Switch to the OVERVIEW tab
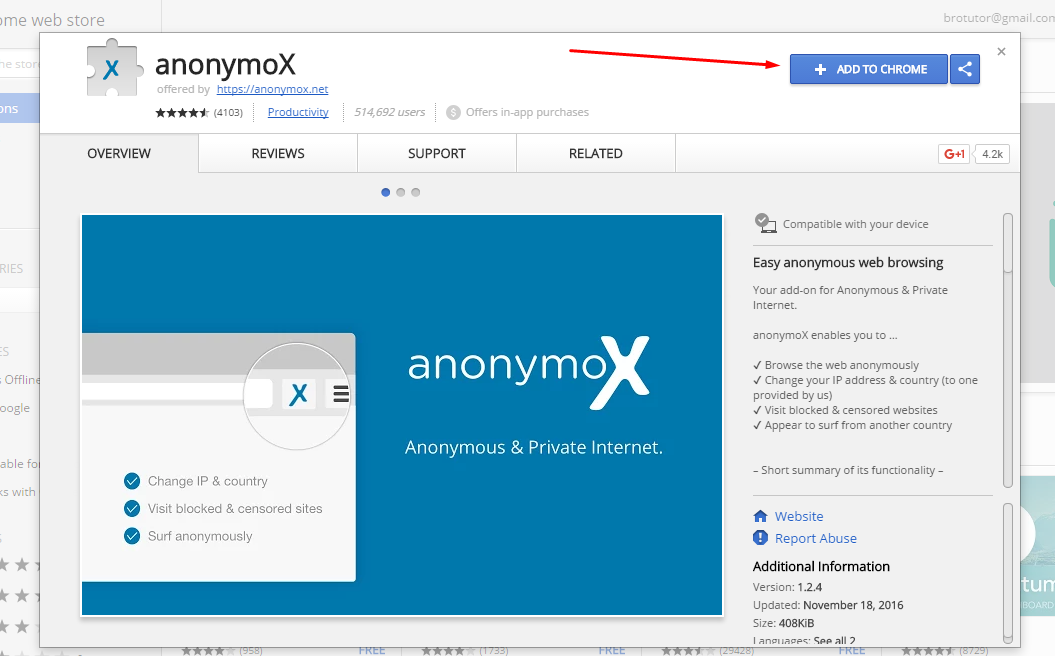The image size is (1055, 656). pos(119,153)
